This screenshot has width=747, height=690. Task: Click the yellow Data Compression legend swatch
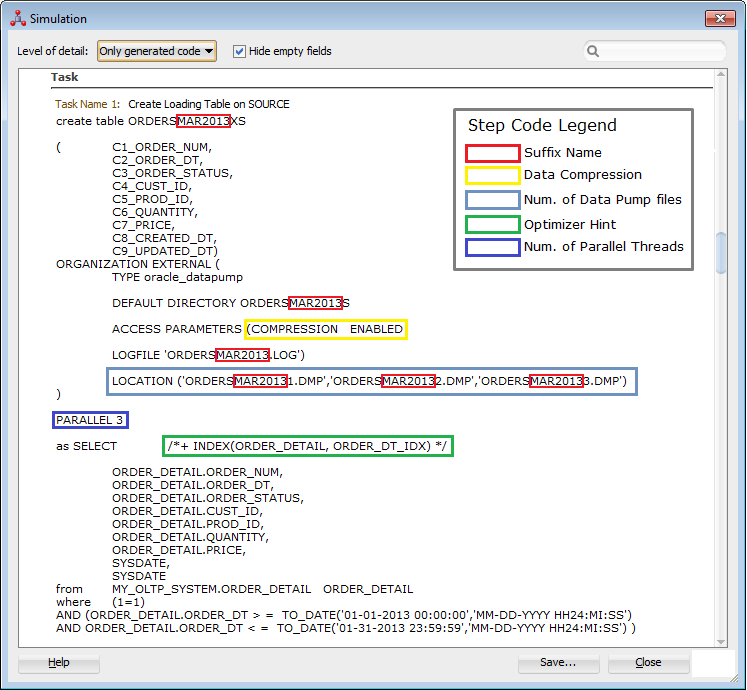[x=492, y=176]
